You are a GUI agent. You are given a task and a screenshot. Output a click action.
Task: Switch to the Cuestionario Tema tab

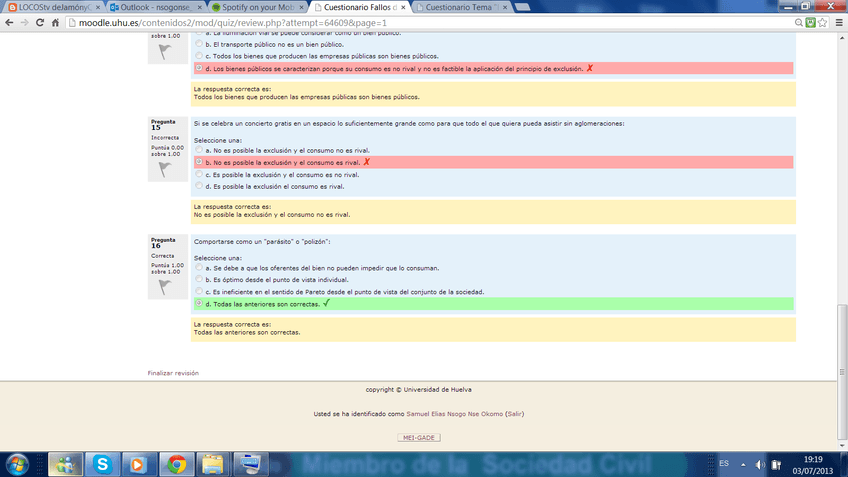461,8
